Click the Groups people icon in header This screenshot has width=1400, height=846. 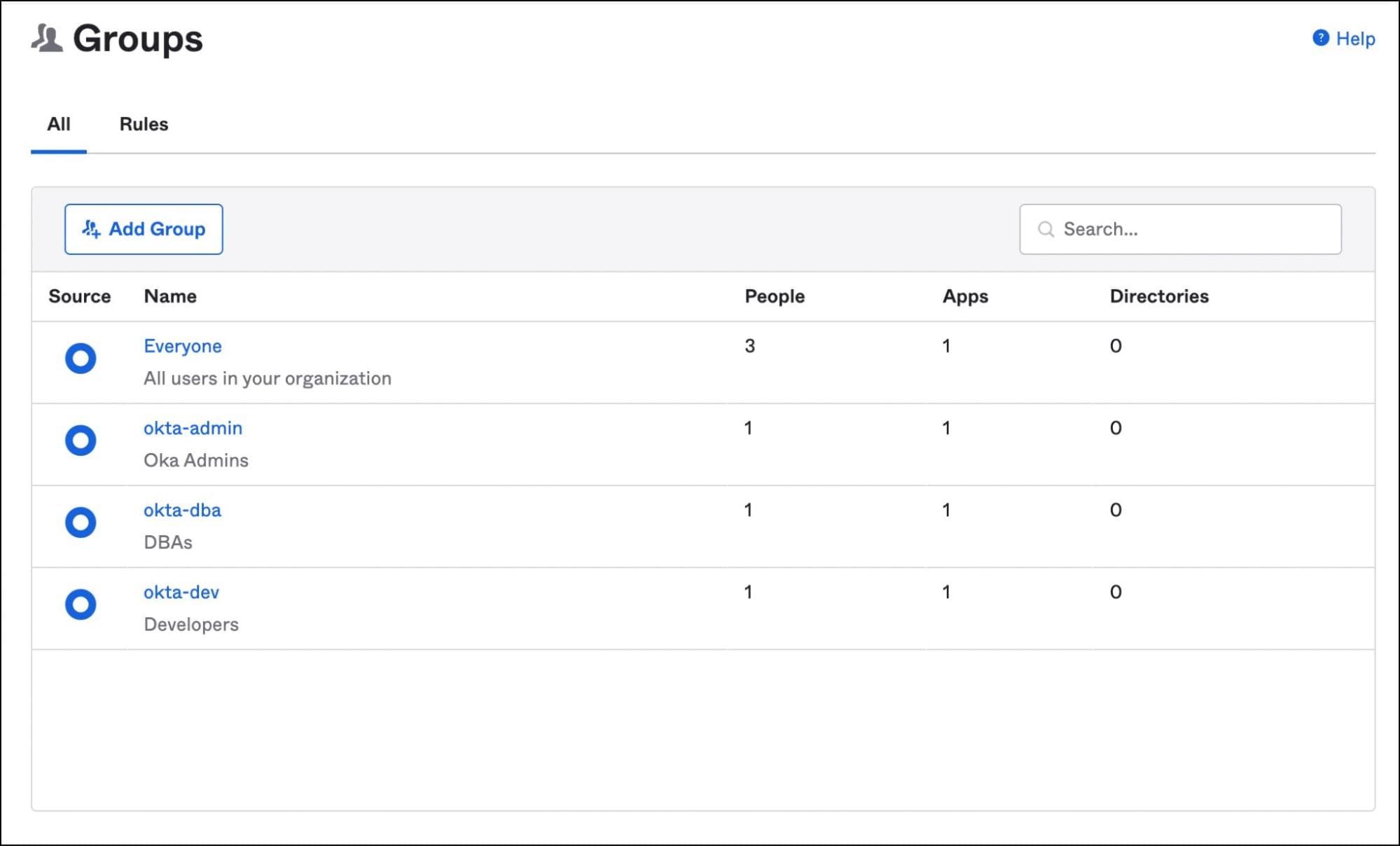tap(46, 39)
